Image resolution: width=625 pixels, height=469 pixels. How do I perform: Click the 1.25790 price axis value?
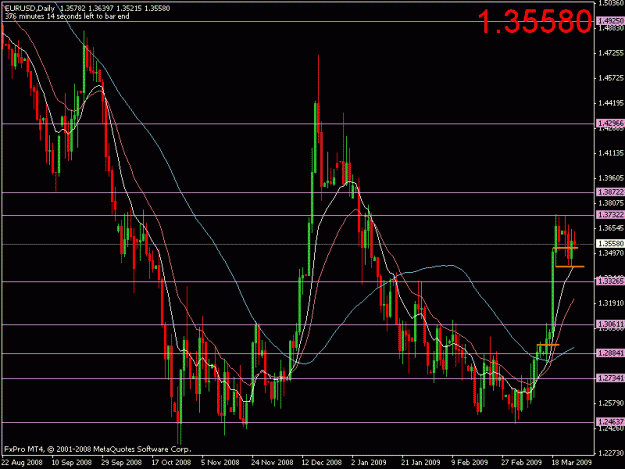[611, 403]
